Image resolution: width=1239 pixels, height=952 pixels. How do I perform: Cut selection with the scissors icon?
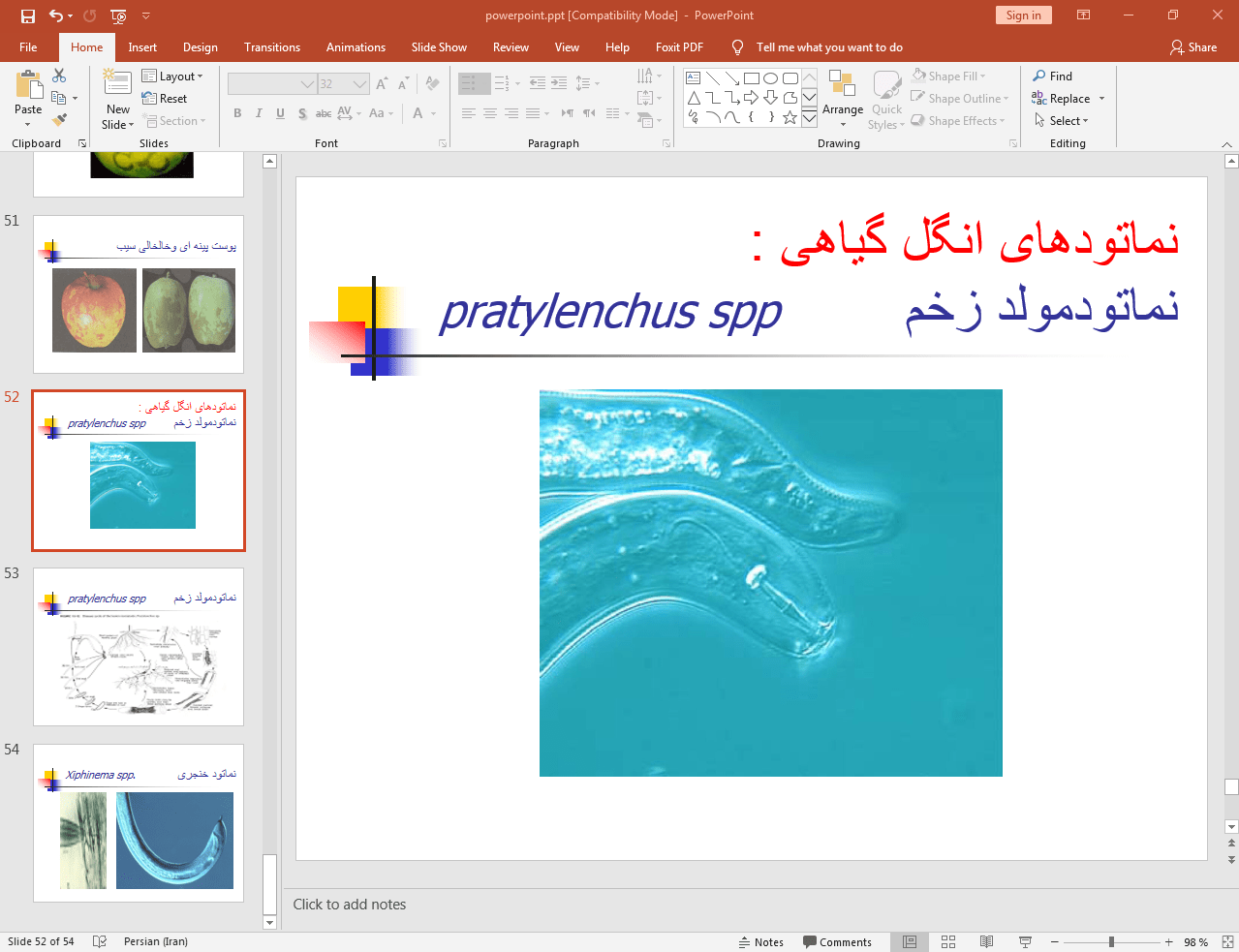tap(59, 76)
